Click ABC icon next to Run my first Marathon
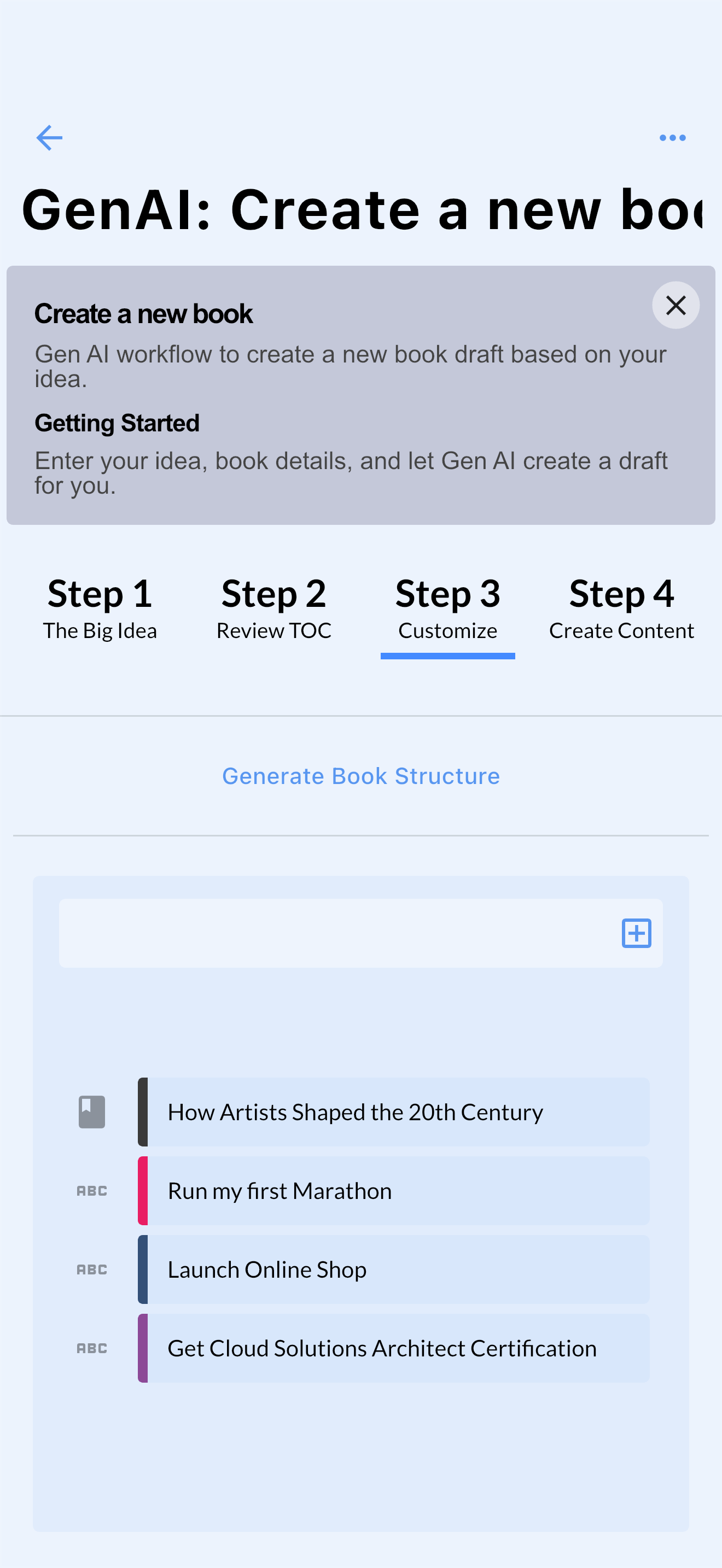The width and height of the screenshot is (722, 1568). (x=92, y=1191)
